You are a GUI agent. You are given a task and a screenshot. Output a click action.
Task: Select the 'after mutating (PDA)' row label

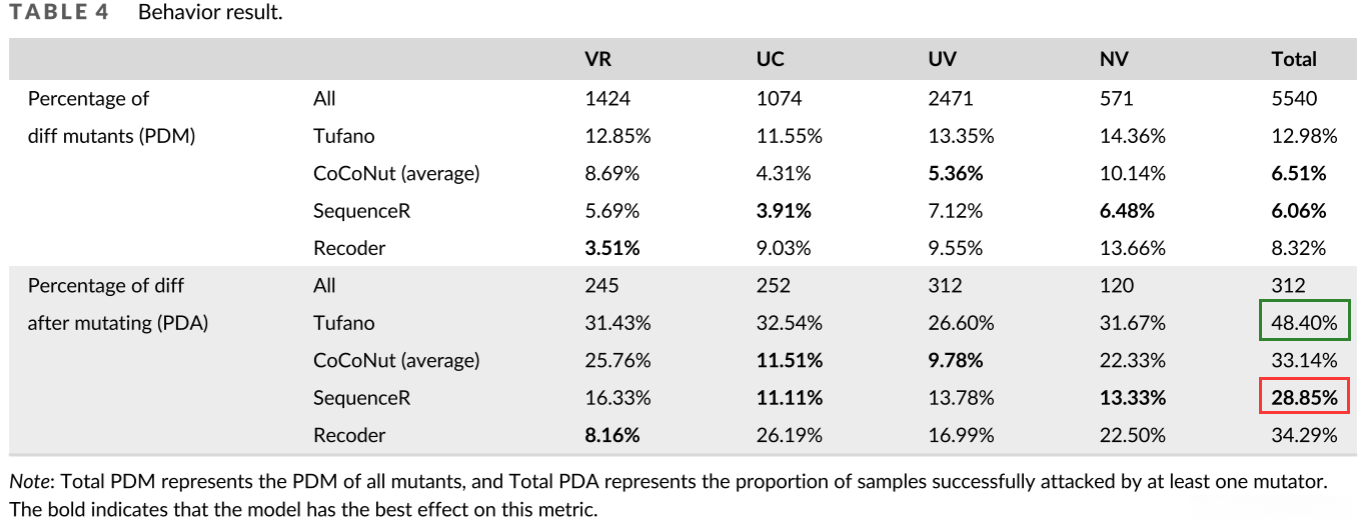click(117, 323)
